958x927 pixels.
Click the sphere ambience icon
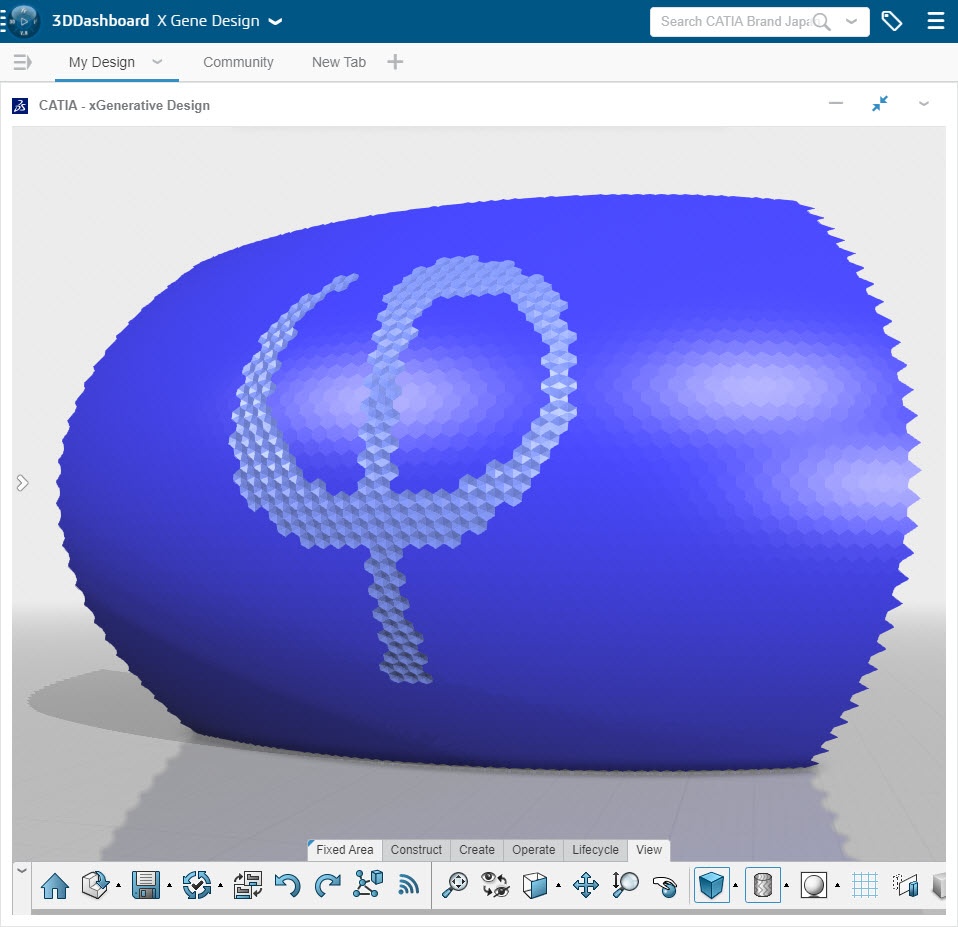[x=813, y=885]
